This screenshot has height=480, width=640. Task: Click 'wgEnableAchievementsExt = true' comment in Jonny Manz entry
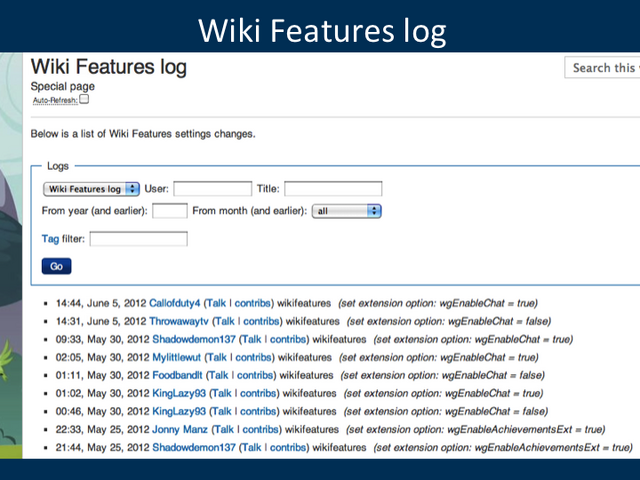(524, 429)
